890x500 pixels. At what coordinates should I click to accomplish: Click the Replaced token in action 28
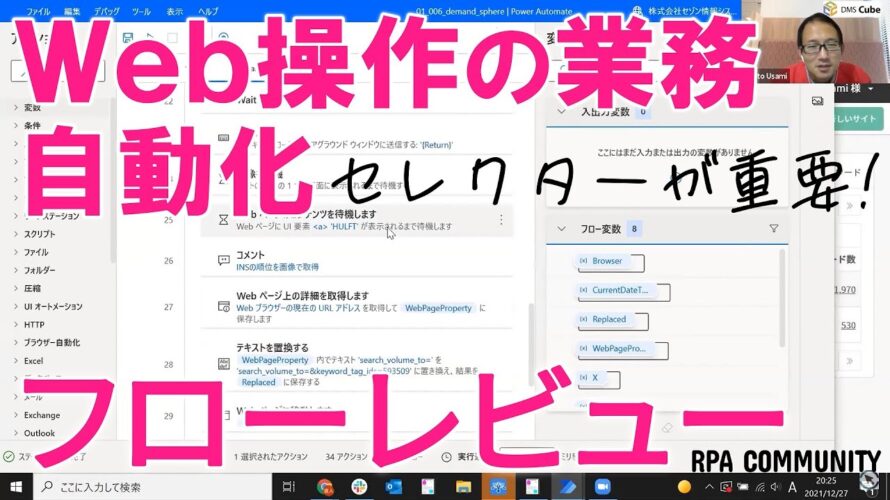coord(258,383)
